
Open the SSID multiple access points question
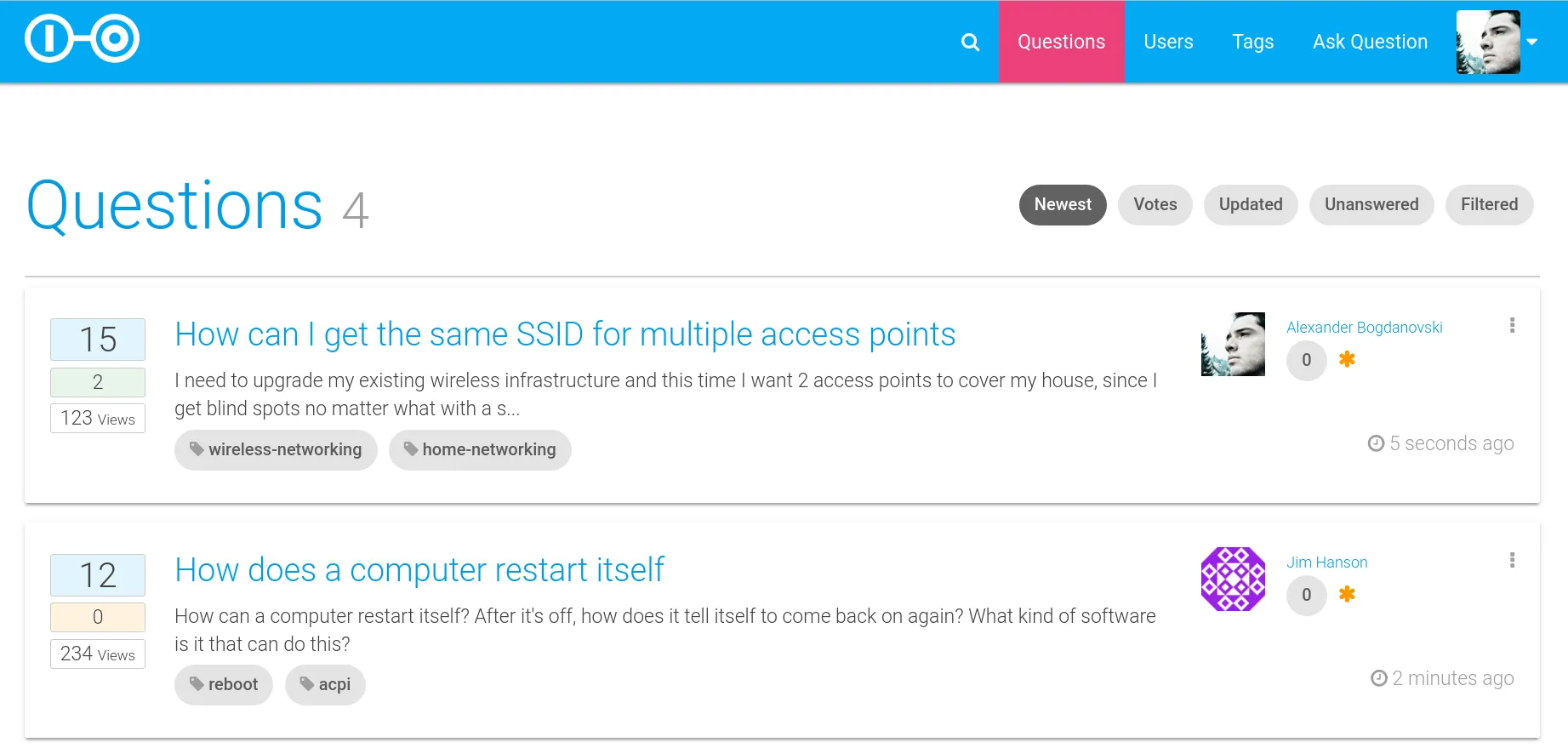pyautogui.click(x=565, y=334)
